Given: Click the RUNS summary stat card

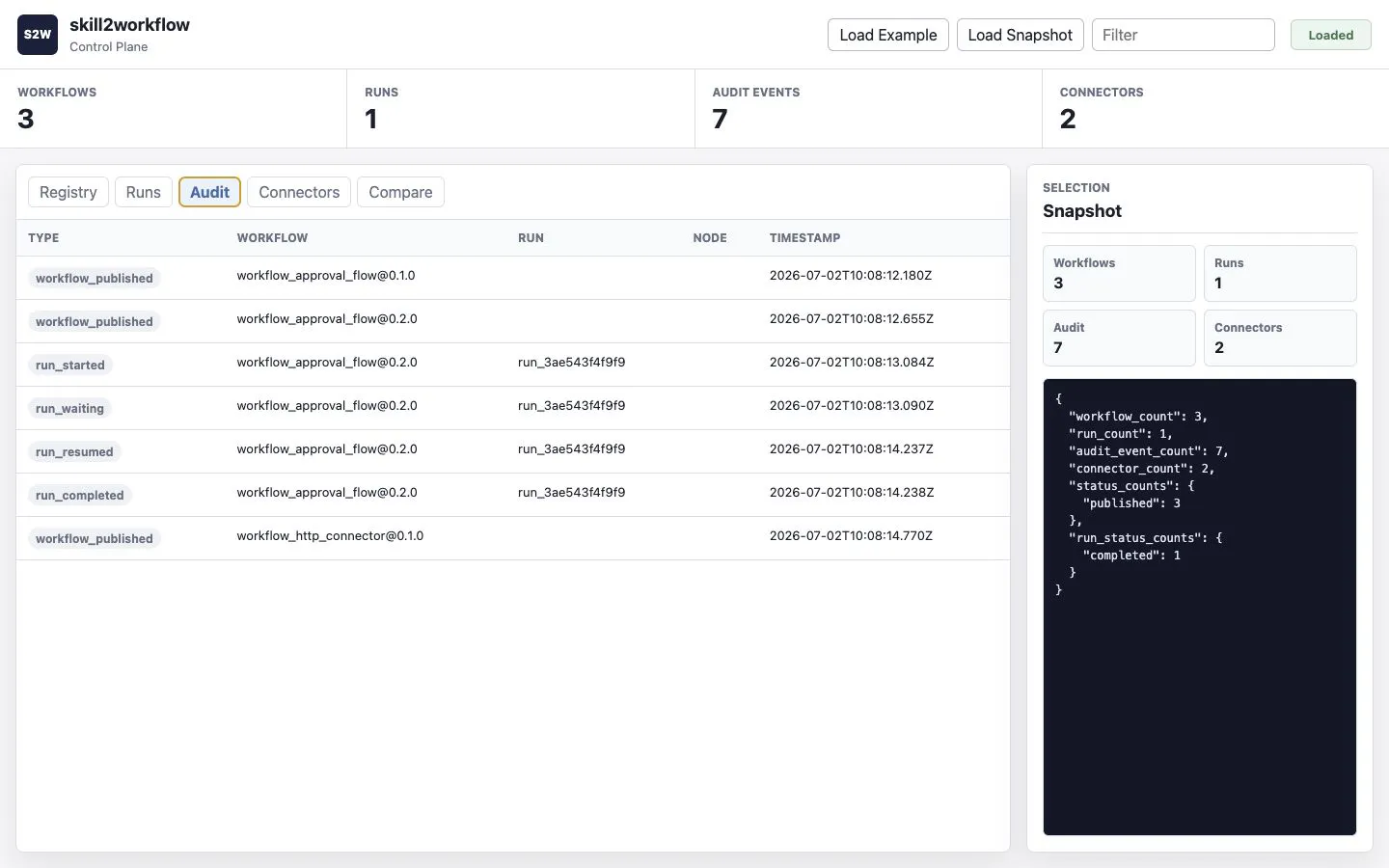Looking at the screenshot, I should coord(521,108).
